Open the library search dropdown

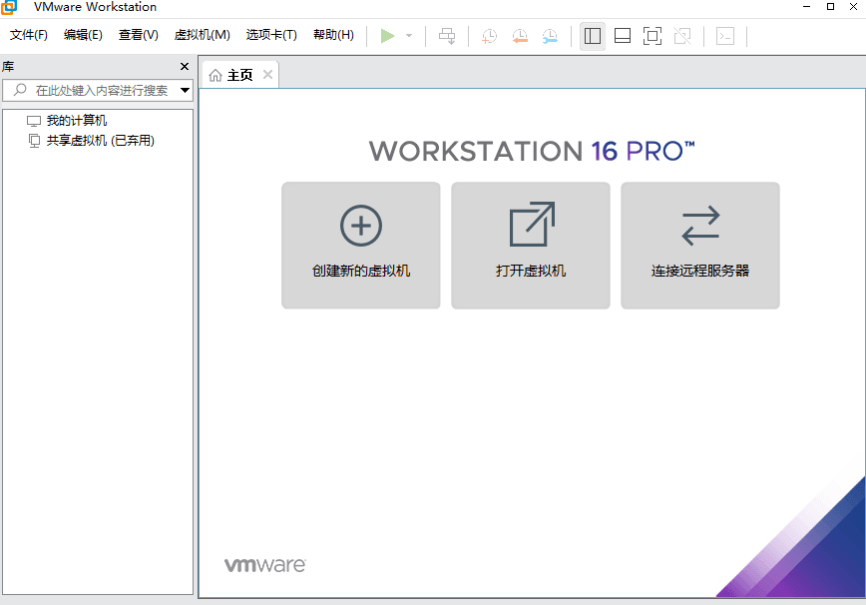pyautogui.click(x=184, y=90)
